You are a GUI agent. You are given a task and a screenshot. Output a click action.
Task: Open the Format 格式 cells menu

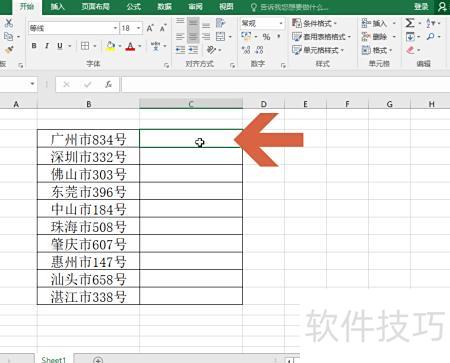tap(377, 50)
